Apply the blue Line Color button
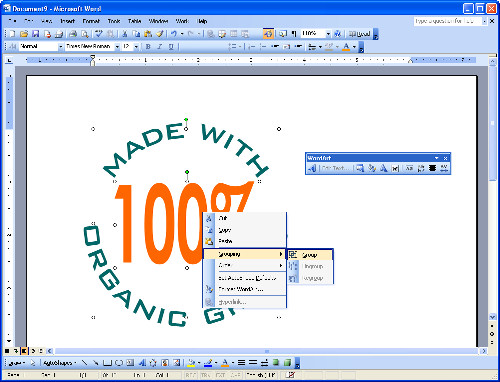Image resolution: width=500 pixels, height=382 pixels. (x=208, y=363)
